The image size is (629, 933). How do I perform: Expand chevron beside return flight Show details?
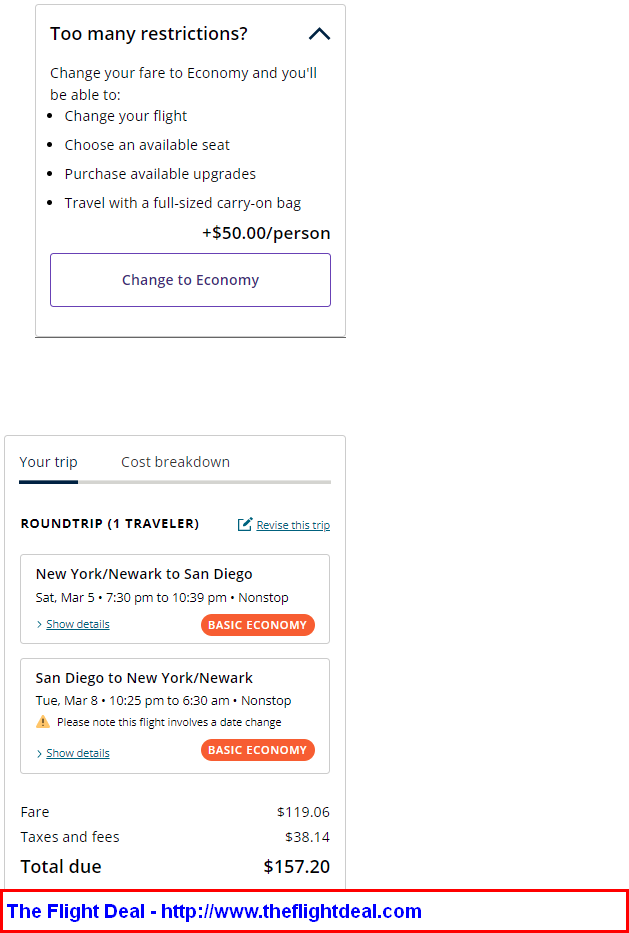point(39,753)
